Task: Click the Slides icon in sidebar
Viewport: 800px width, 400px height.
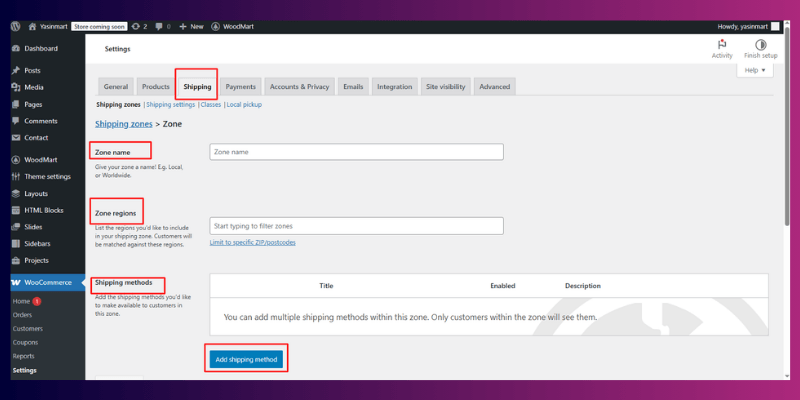Action: (16, 227)
